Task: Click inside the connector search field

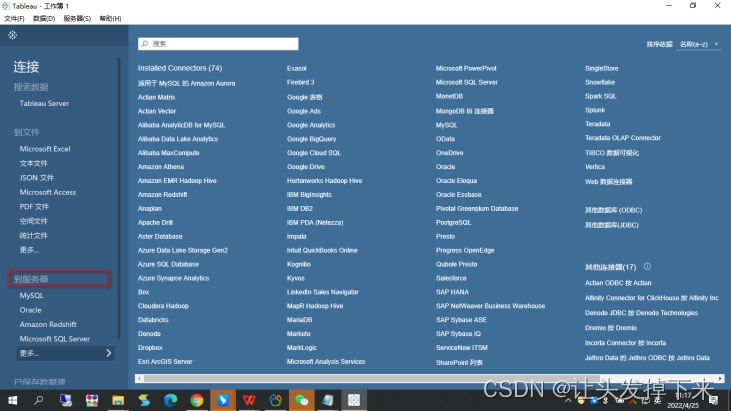Action: (218, 44)
